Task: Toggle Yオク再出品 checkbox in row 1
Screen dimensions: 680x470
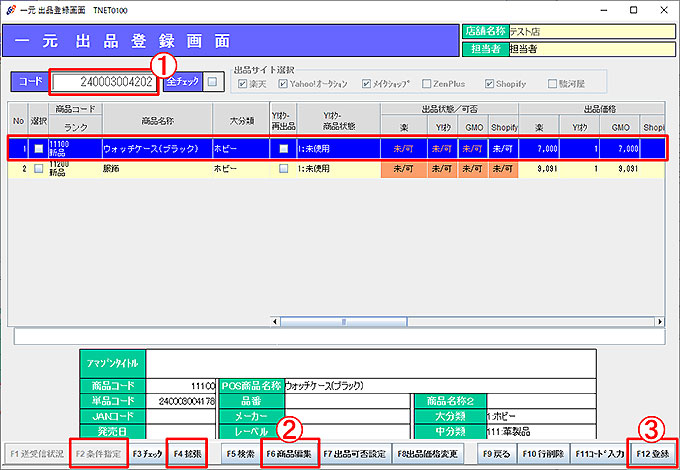Action: pos(284,149)
